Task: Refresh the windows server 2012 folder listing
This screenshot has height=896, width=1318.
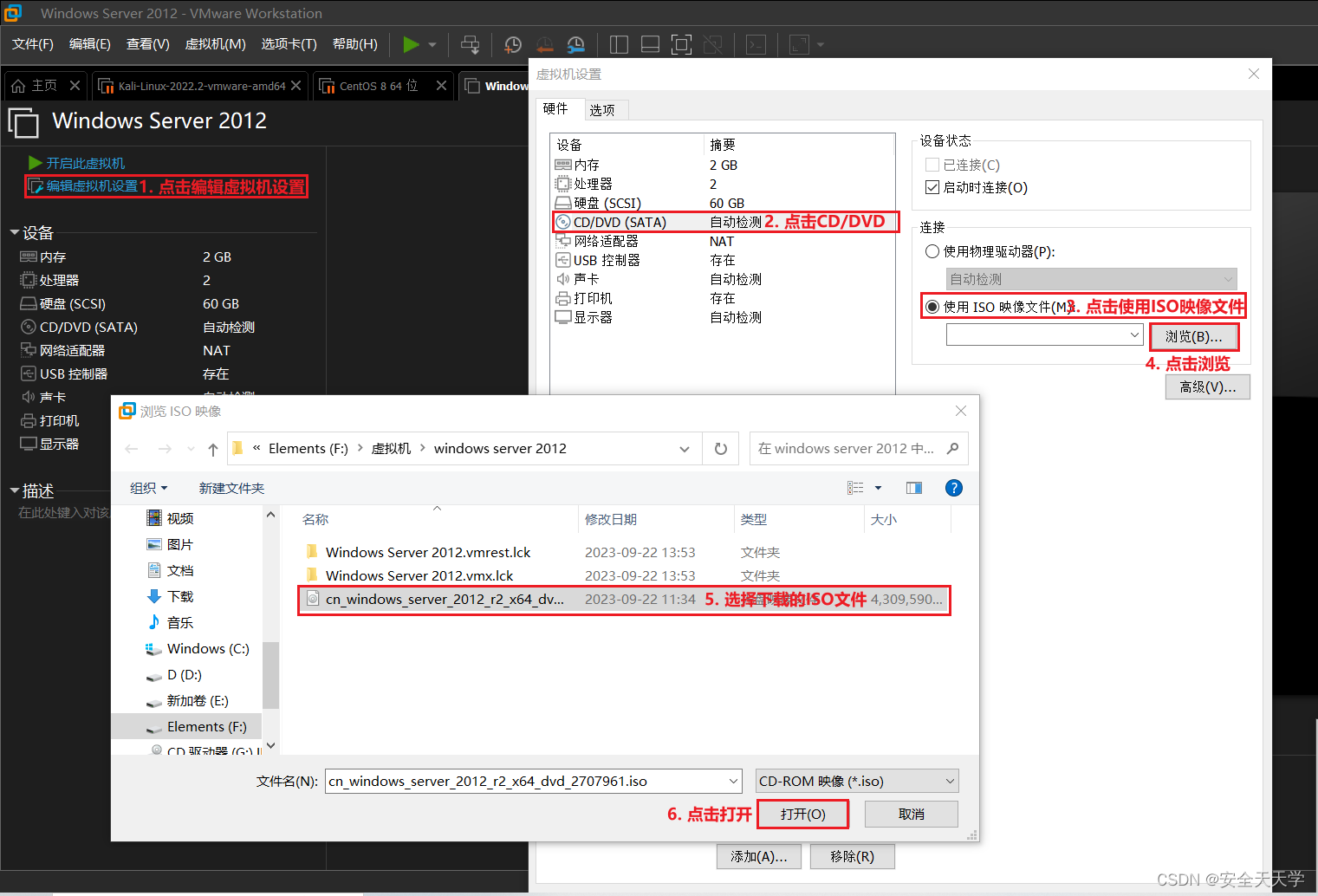Action: click(x=721, y=449)
